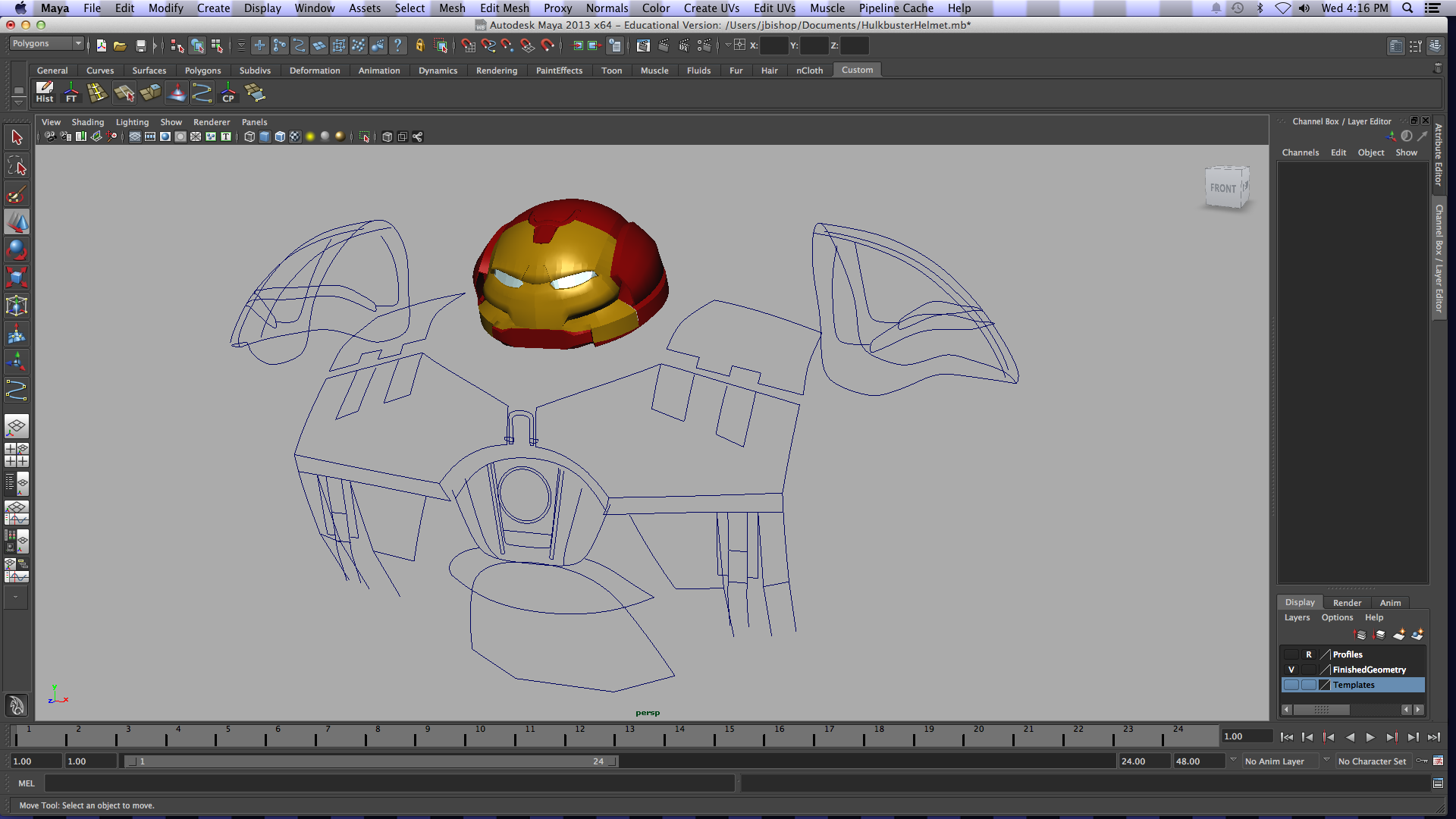
Task: Toggle viewport grid icon
Action: click(135, 136)
